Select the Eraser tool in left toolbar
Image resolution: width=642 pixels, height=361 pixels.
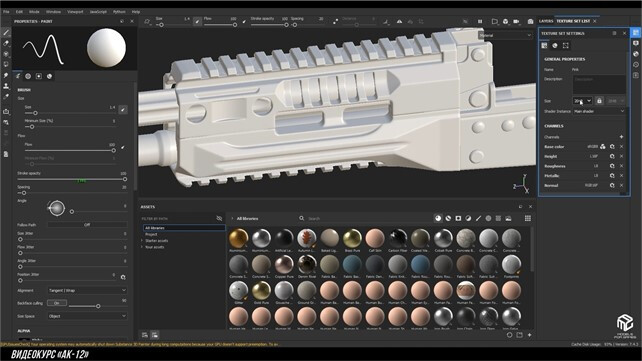(6, 43)
